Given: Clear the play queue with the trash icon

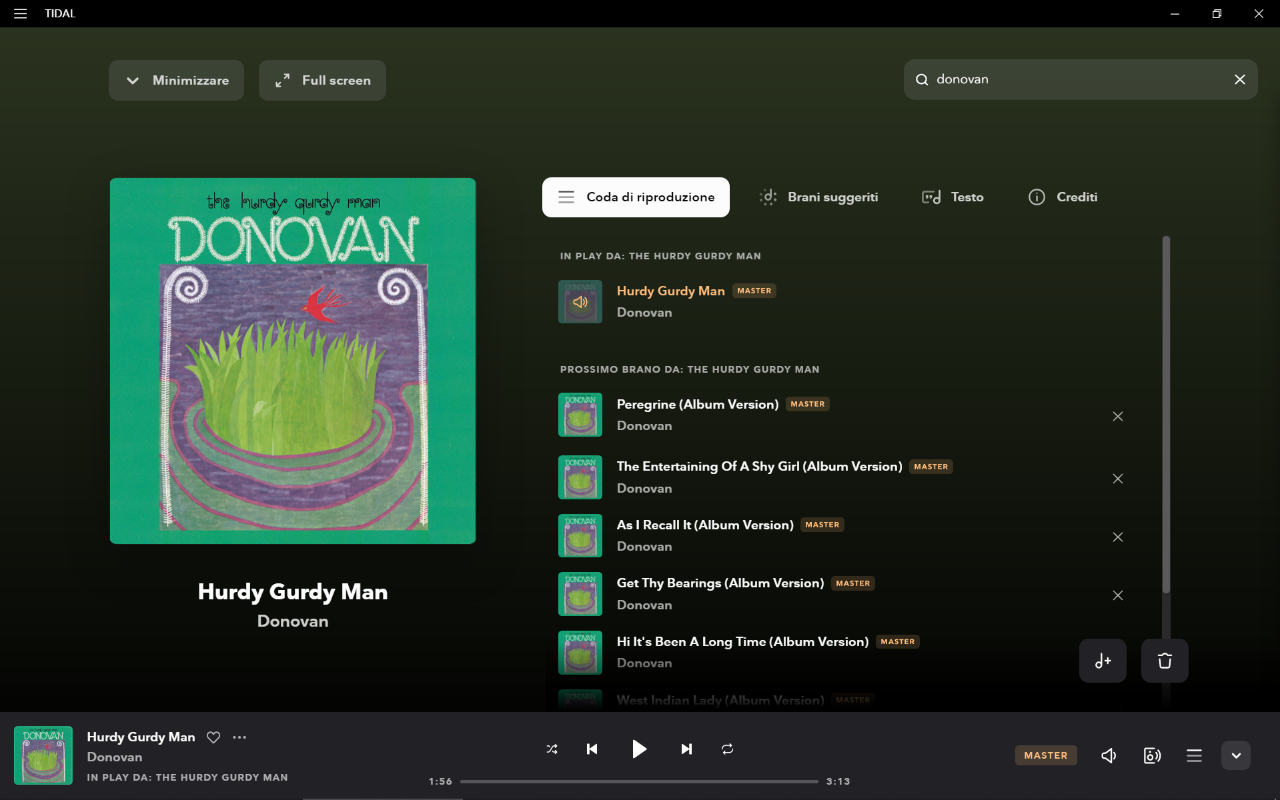Looking at the screenshot, I should [1165, 661].
